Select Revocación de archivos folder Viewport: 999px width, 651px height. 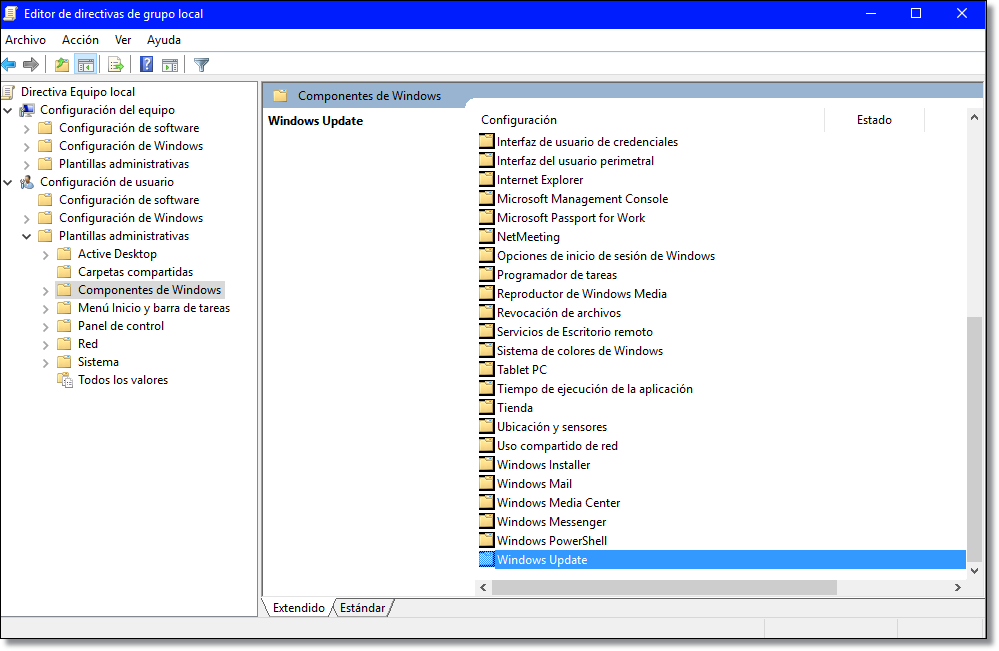click(x=559, y=313)
